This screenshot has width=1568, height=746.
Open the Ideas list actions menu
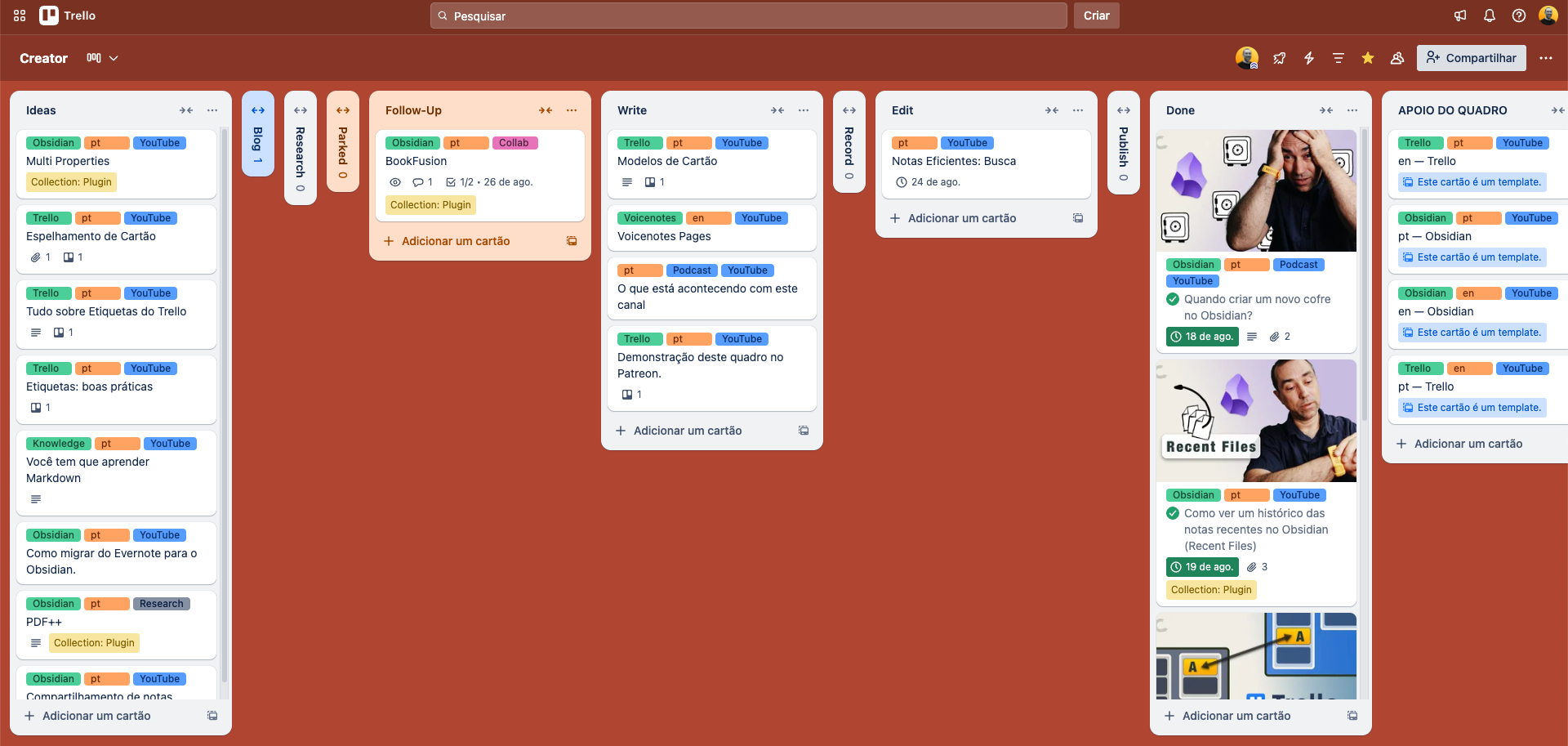212,110
